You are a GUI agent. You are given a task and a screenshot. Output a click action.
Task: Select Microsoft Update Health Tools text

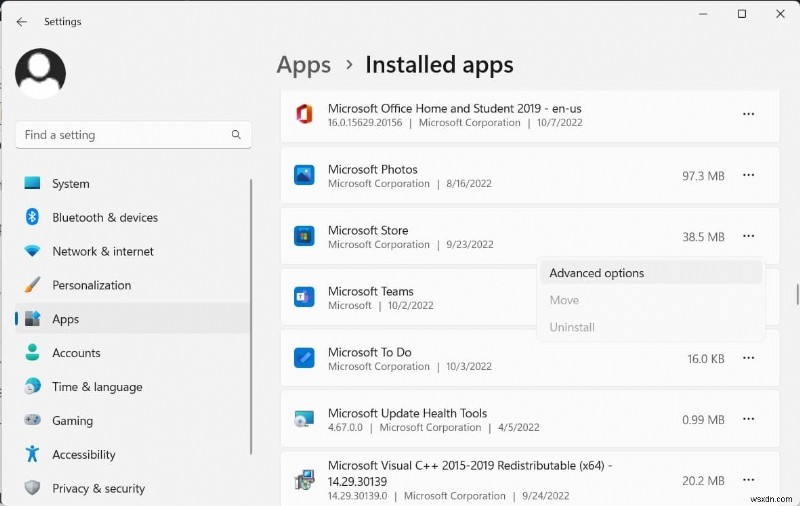(407, 413)
